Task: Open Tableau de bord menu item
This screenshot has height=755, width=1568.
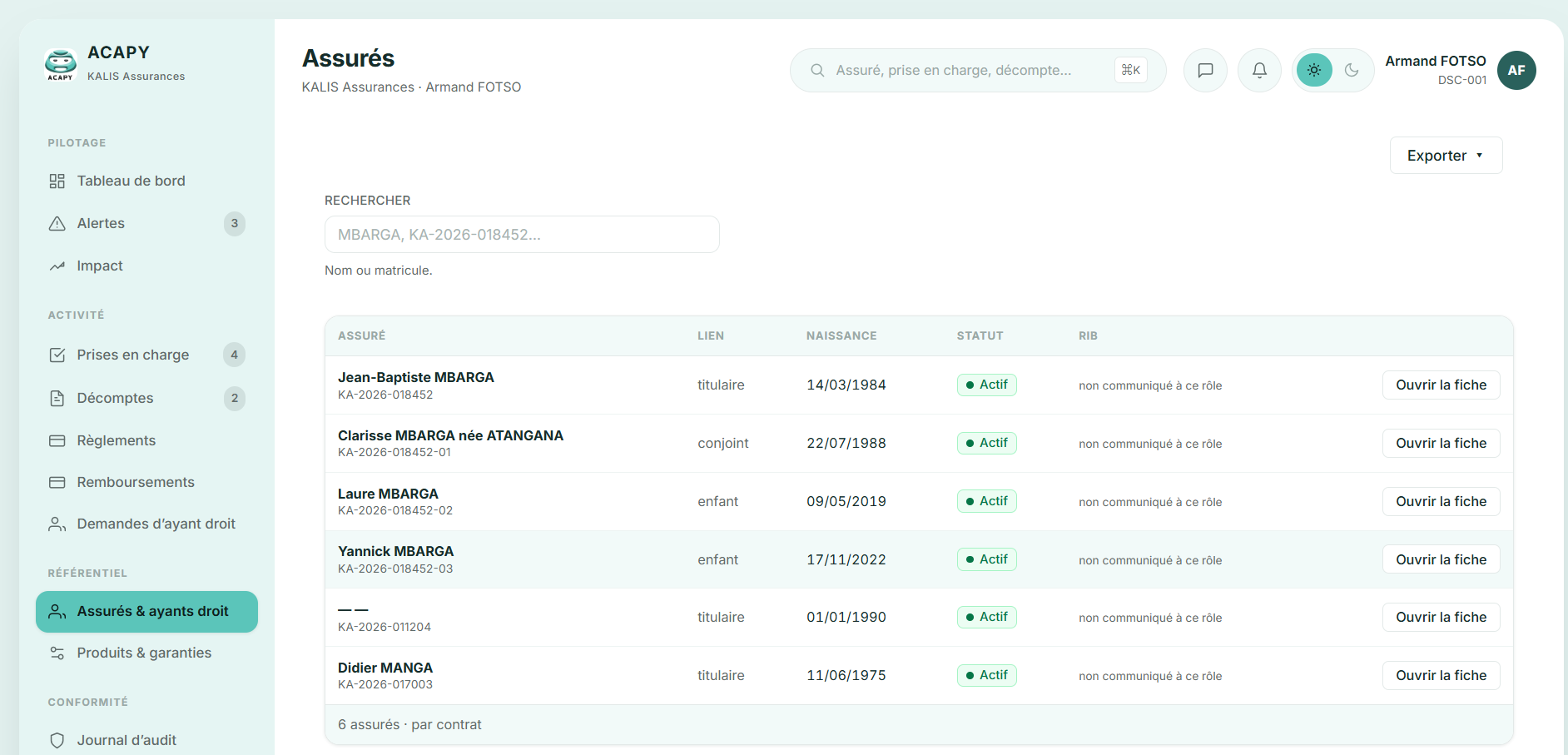Action: coord(146,181)
